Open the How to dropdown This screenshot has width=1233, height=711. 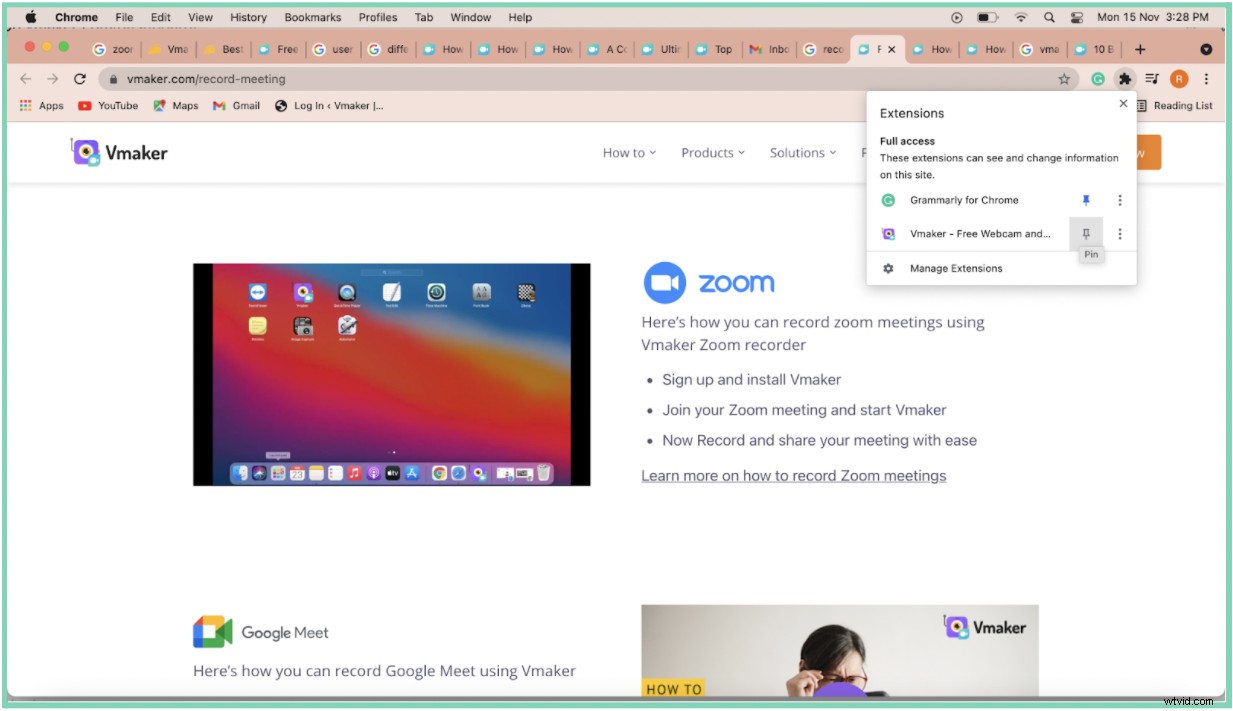coord(628,152)
